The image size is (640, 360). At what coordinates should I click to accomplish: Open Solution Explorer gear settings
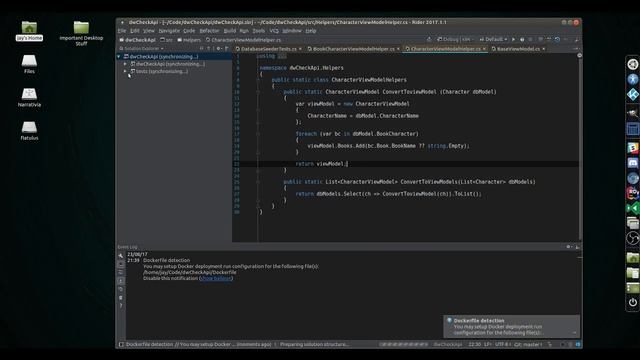coord(219,49)
